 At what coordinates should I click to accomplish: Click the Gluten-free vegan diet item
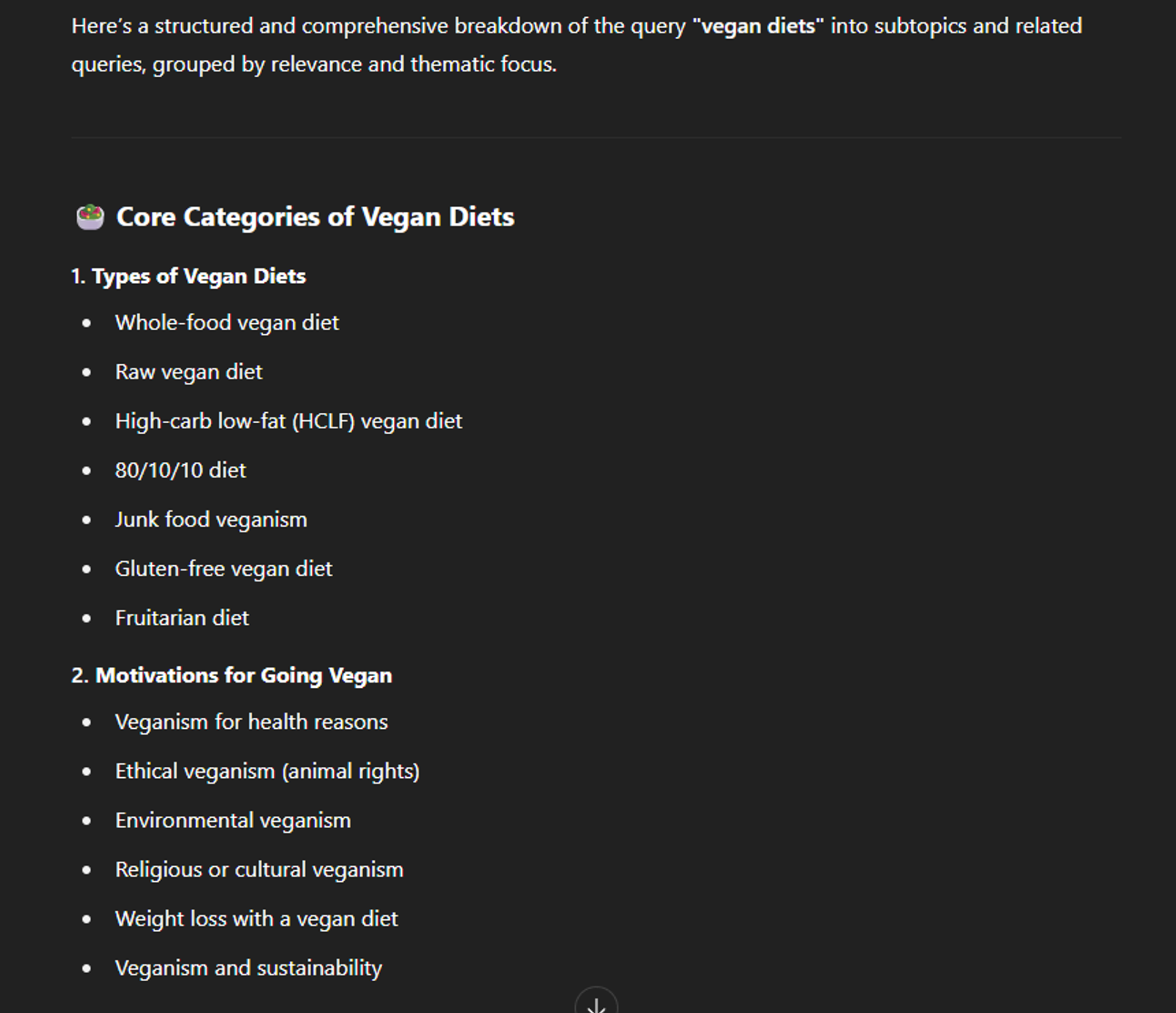[224, 569]
